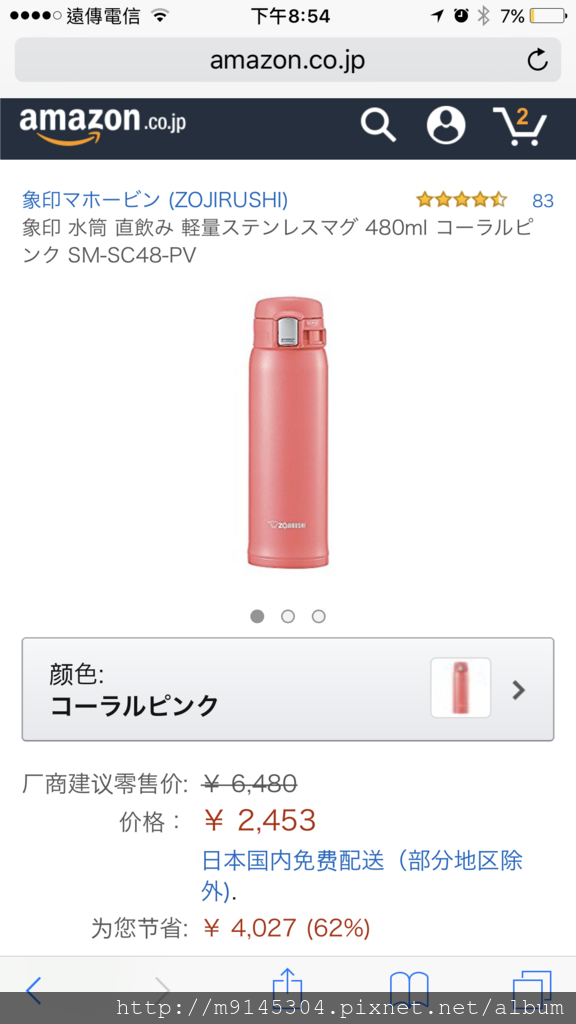
Task: Go back with Safari back arrow
Action: point(33,989)
